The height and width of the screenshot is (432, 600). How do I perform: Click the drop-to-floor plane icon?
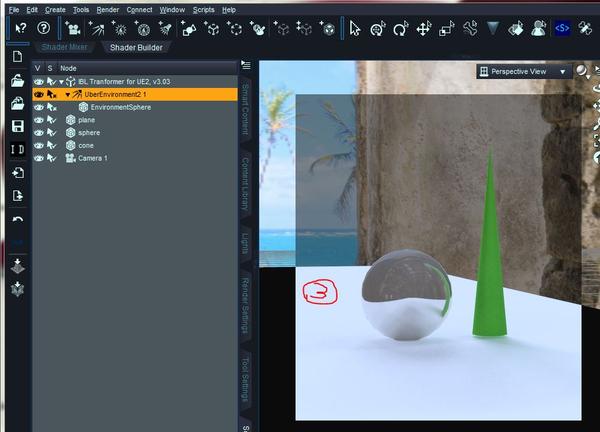18,266
